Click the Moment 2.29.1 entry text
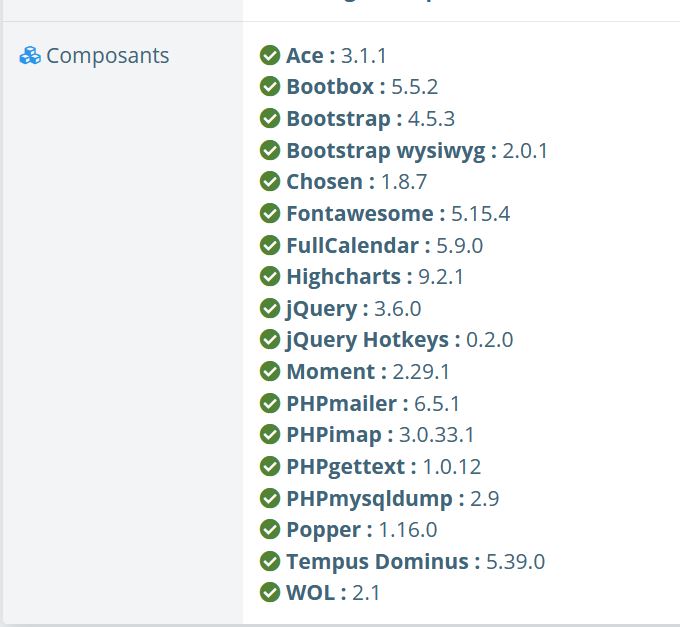This screenshot has width=680, height=627. point(368,372)
